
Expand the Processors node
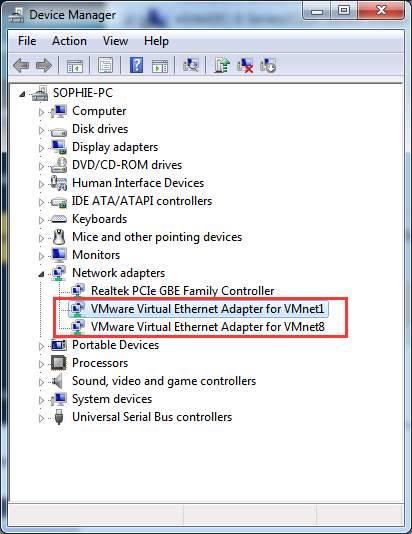(x=41, y=364)
